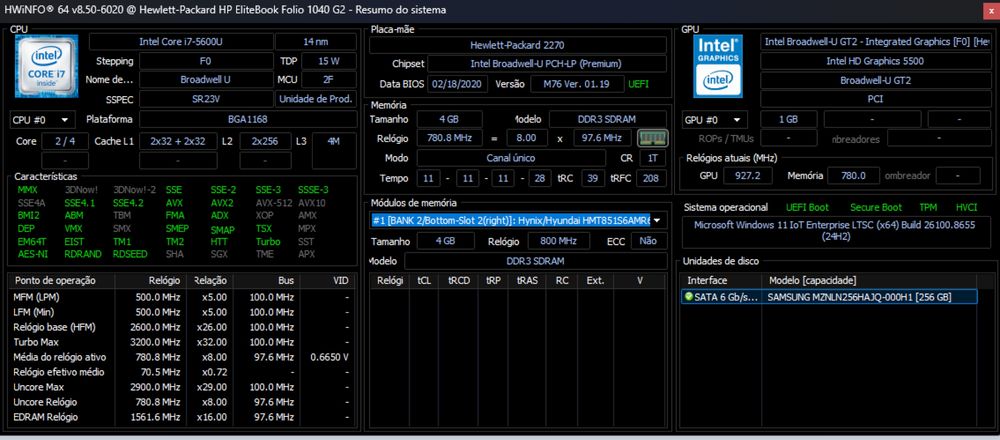
Task: Click the RDRAND feature flag
Action: pos(82,254)
